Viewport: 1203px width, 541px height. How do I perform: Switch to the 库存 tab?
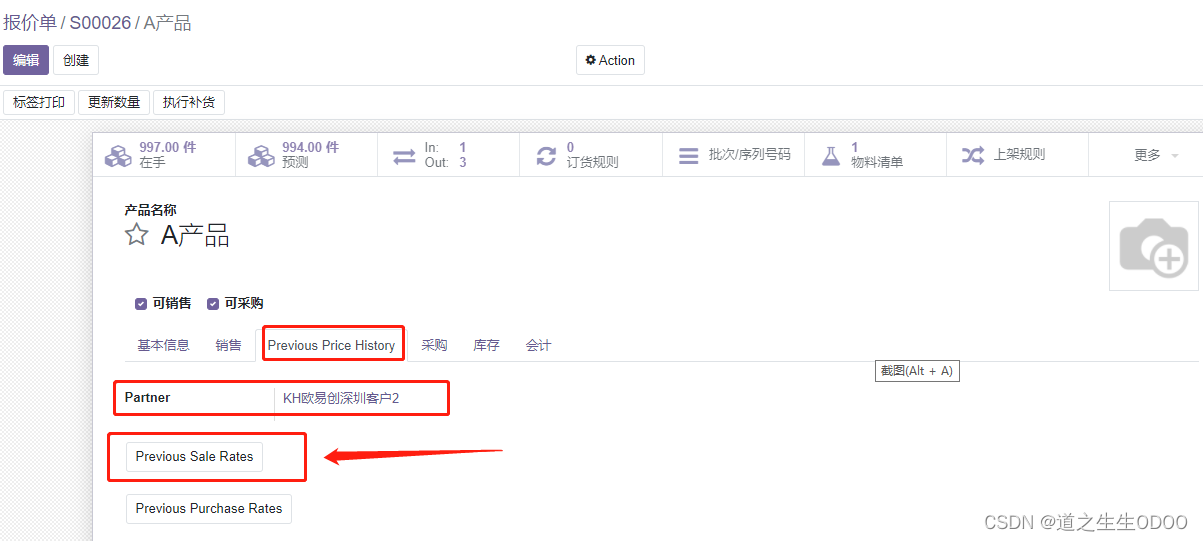[486, 345]
